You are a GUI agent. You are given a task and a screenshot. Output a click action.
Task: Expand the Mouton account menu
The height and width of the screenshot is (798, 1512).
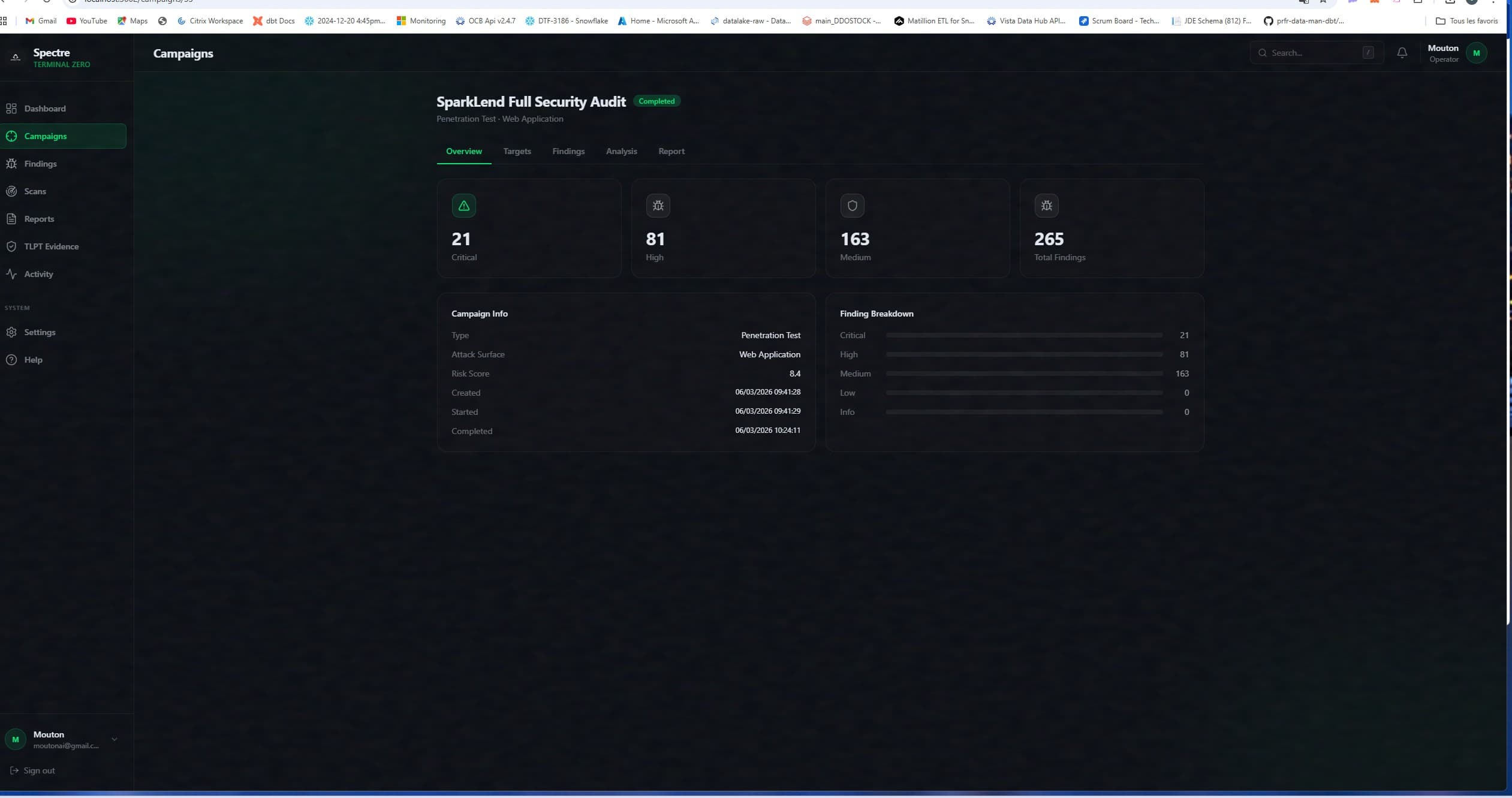(63, 739)
